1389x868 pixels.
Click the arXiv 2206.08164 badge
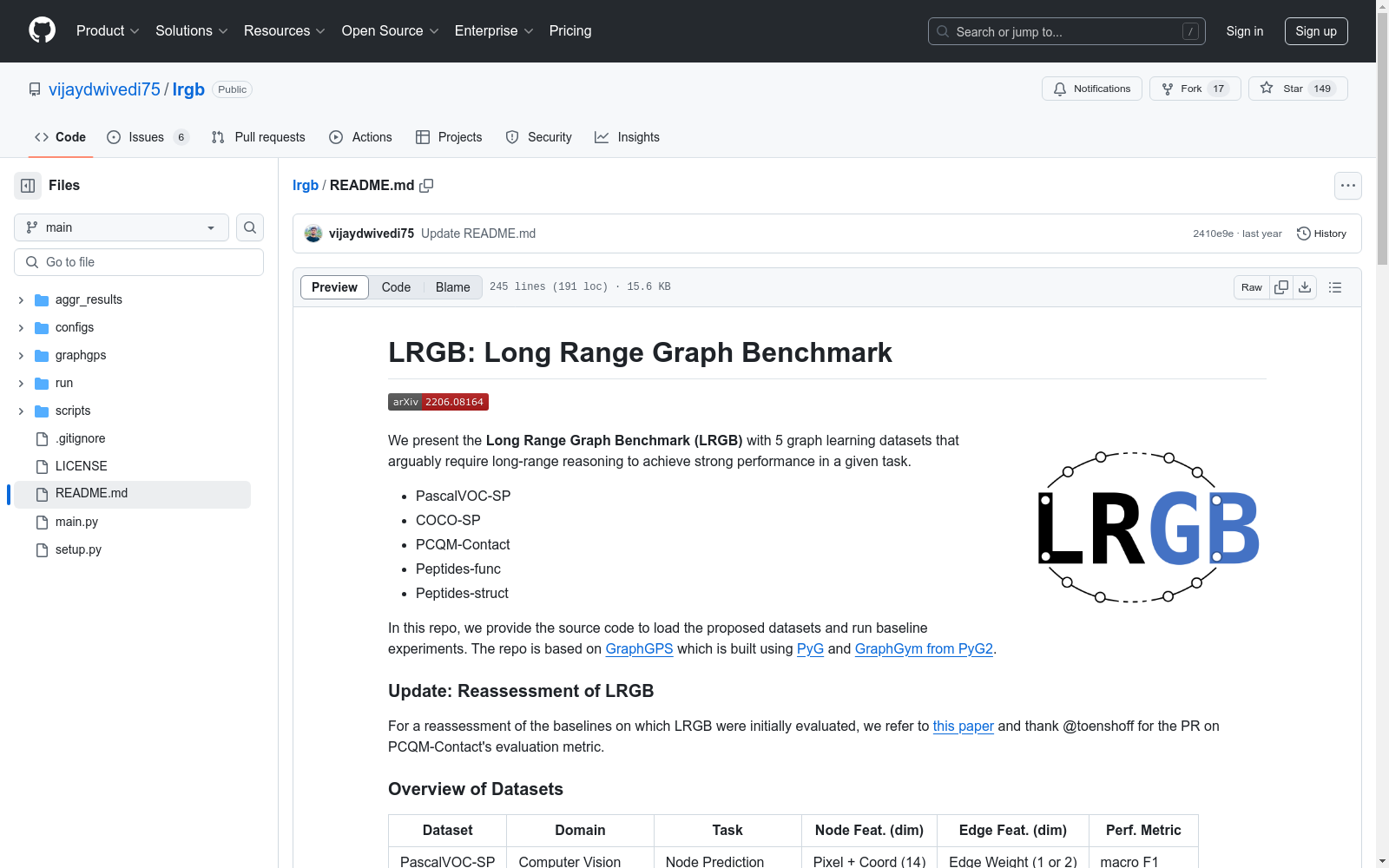click(438, 401)
